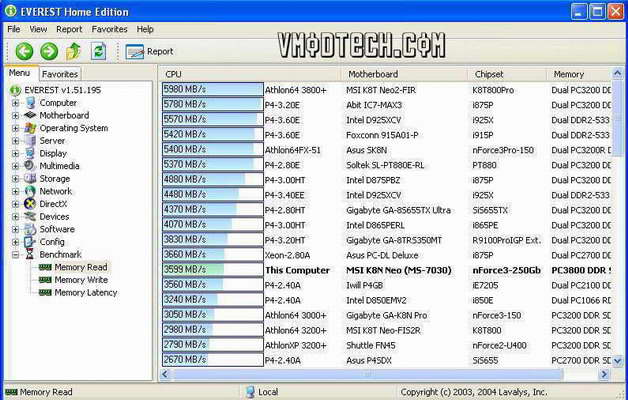
Task: Click the Display monitor icon
Action: [30, 153]
